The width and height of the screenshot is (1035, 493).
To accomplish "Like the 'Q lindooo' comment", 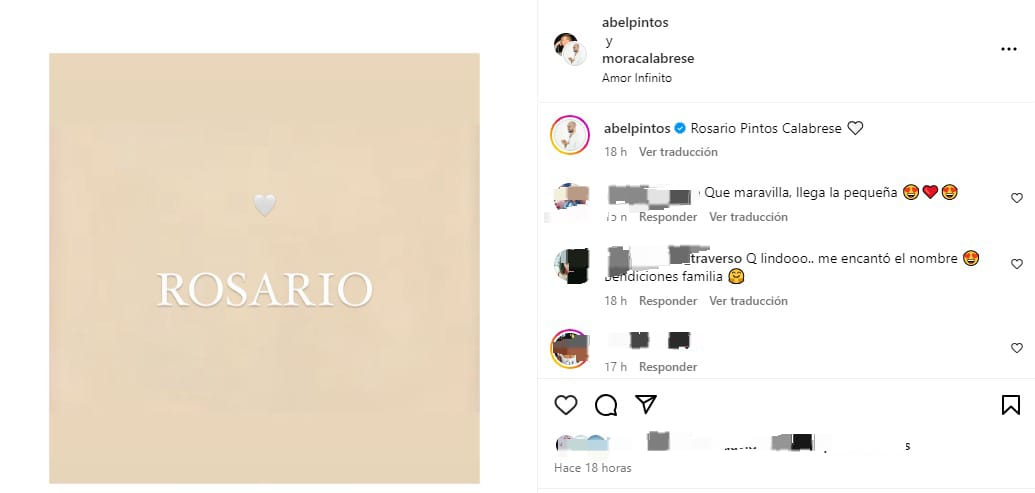I will click(x=1017, y=264).
